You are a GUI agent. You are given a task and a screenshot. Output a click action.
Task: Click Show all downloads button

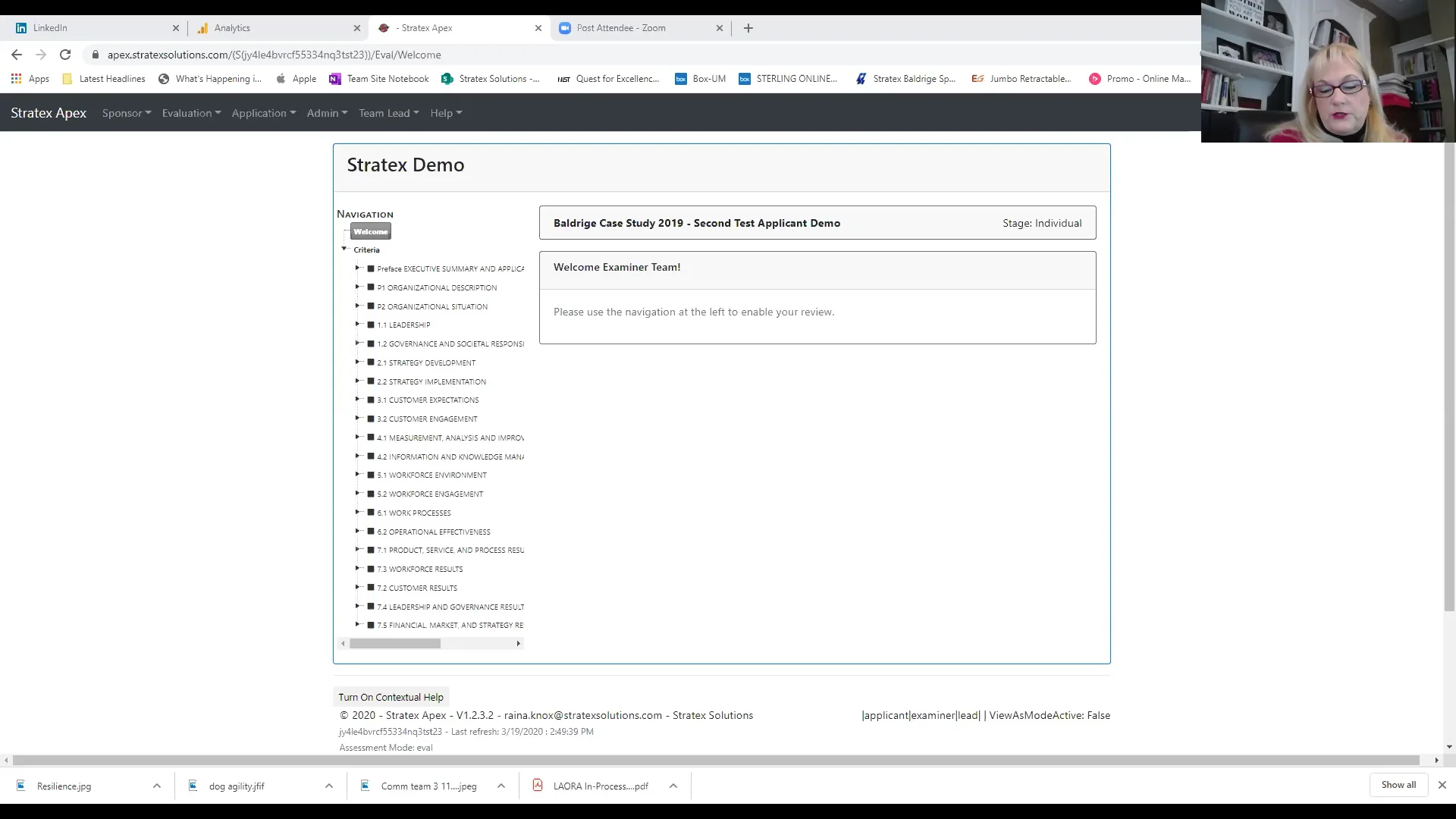click(1398, 785)
